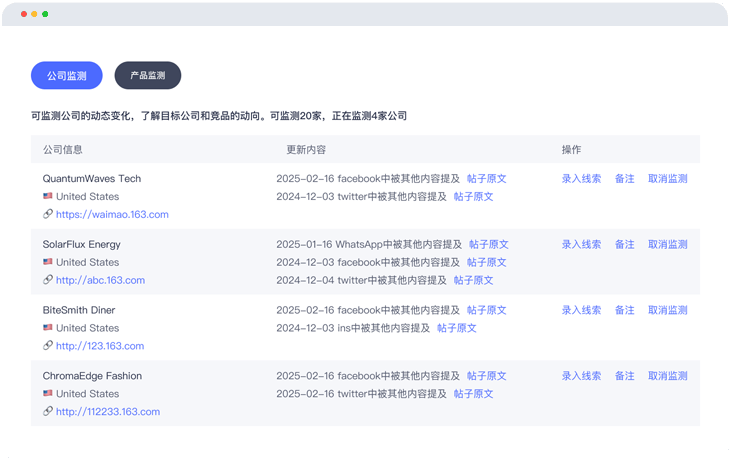This screenshot has width=730, height=460.
Task: Click link icon beside abc.163.com
Action: point(48,280)
